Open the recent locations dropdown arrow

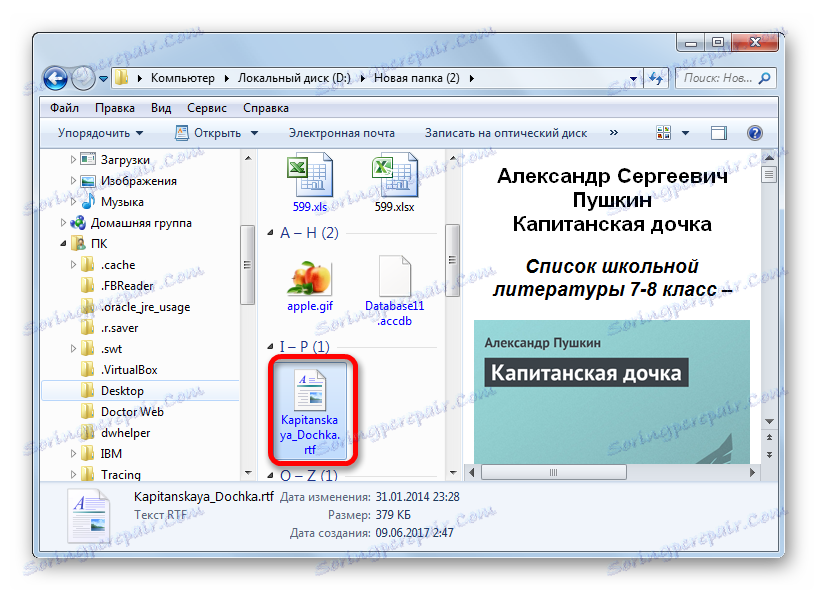pyautogui.click(x=103, y=79)
